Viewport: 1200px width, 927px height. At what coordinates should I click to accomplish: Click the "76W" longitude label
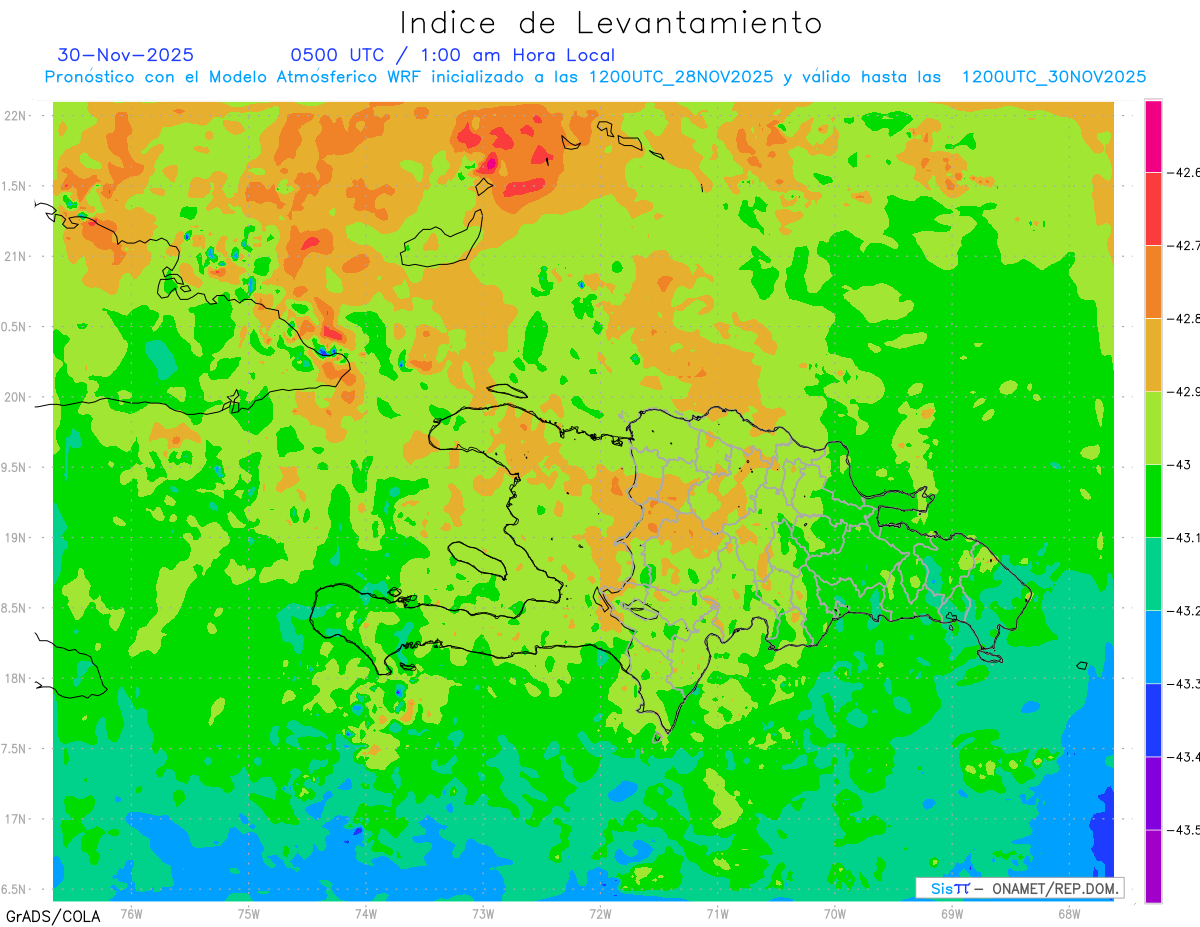click(131, 912)
